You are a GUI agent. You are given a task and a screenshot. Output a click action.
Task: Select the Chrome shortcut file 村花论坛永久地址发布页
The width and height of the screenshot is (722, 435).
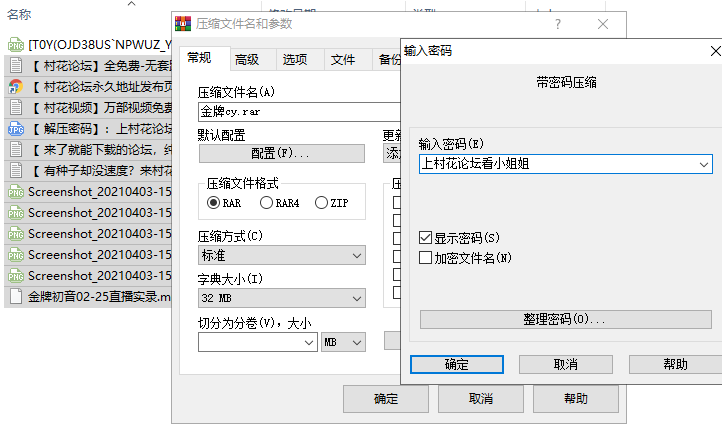click(x=90, y=87)
